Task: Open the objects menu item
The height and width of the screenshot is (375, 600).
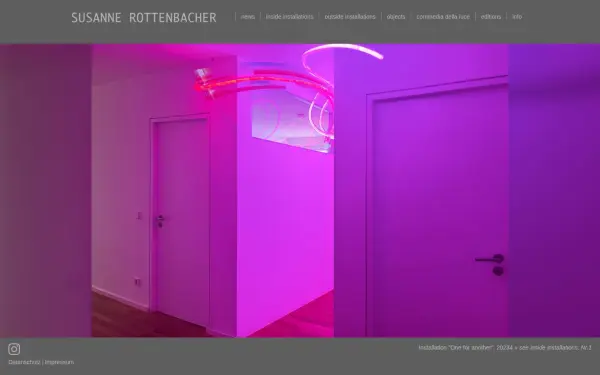Action: [396, 17]
